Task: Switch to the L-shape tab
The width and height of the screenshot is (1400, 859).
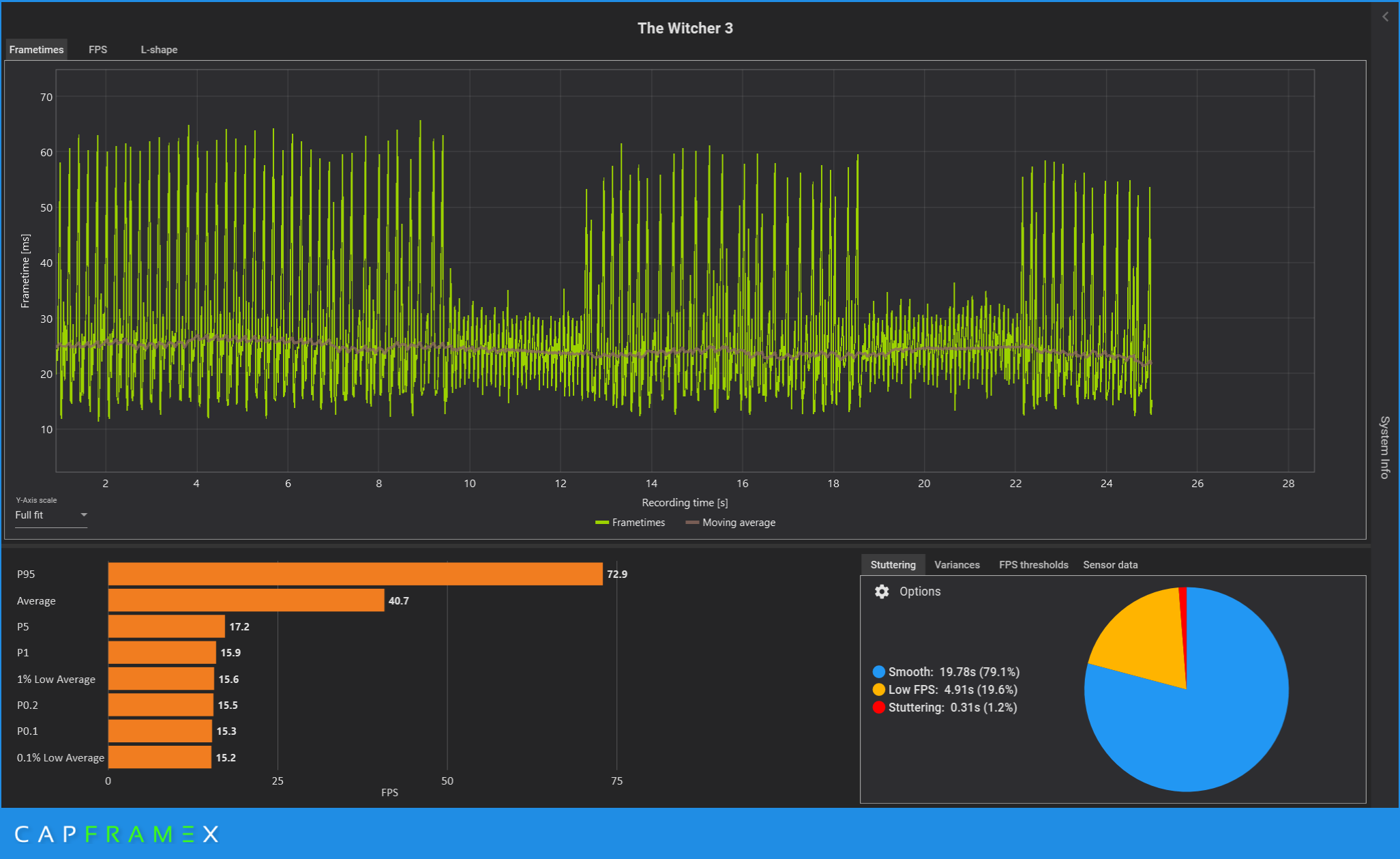Action: coord(159,50)
